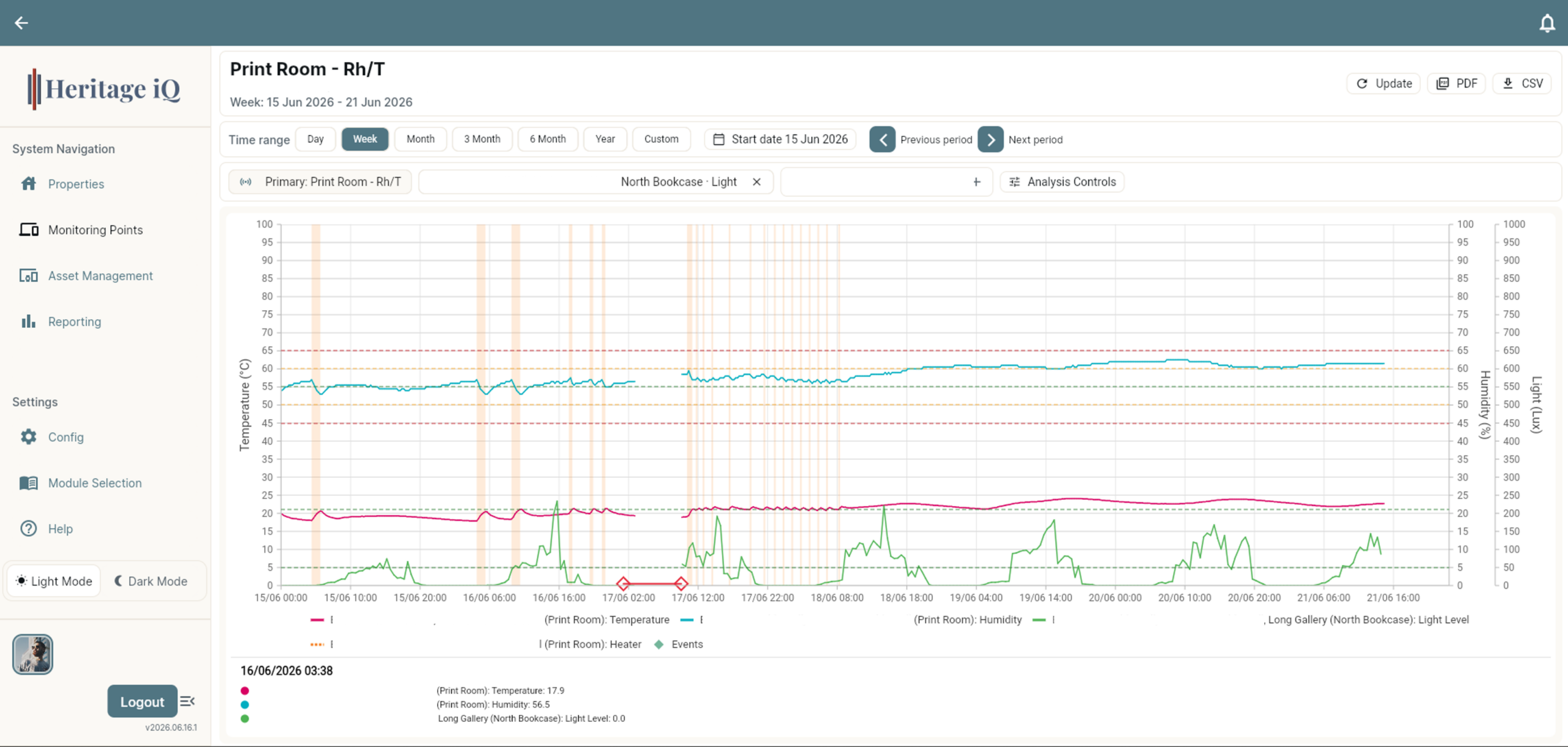This screenshot has height=747, width=1568.
Task: Go to Monitoring Points
Action: (95, 230)
